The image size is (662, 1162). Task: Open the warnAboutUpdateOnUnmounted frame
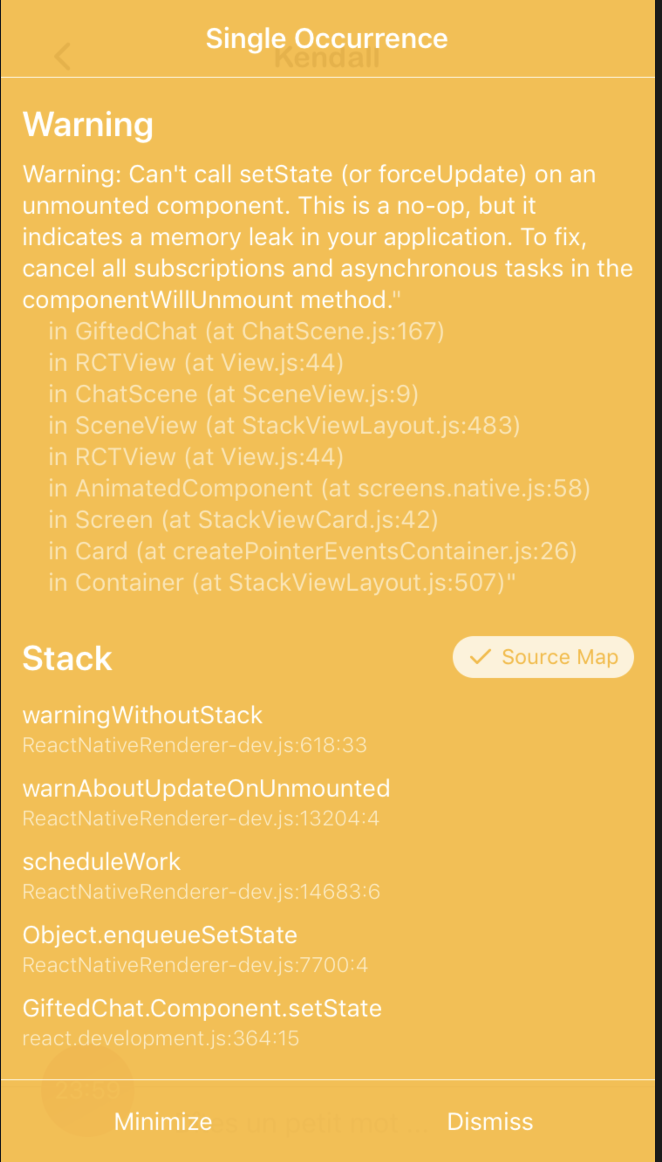(x=206, y=789)
